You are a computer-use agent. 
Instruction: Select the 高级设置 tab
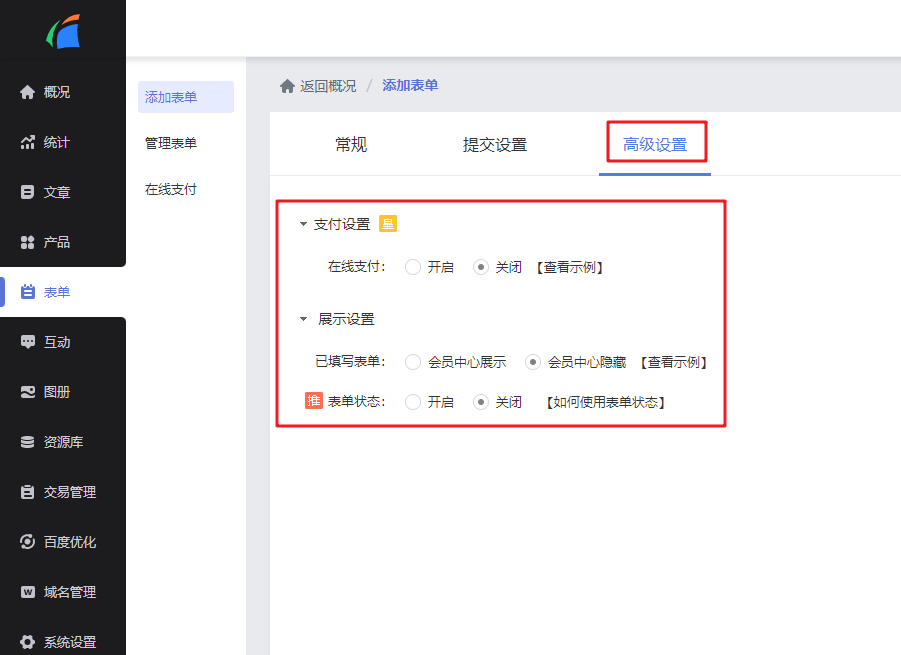(x=655, y=145)
